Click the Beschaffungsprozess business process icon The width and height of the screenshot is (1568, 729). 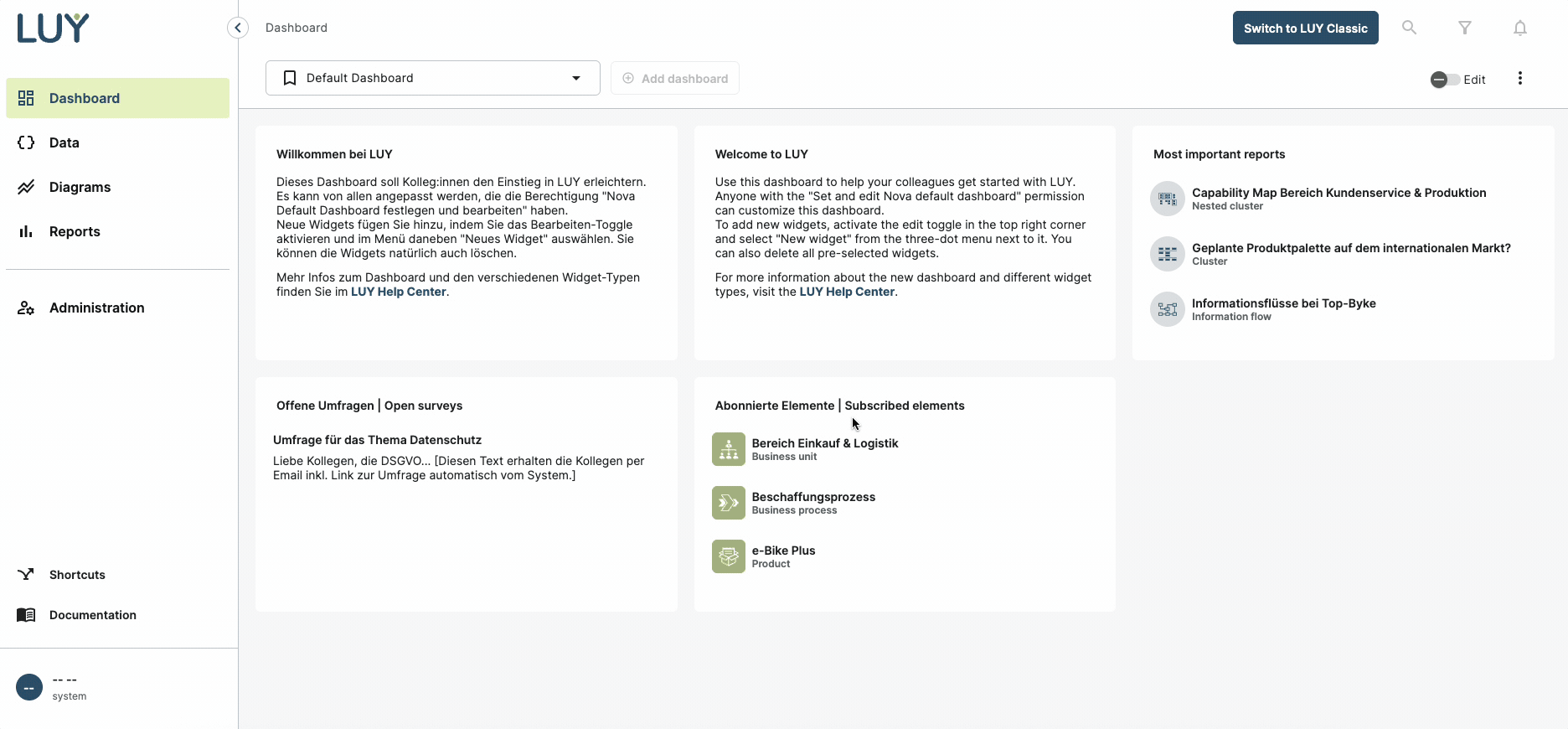(728, 503)
